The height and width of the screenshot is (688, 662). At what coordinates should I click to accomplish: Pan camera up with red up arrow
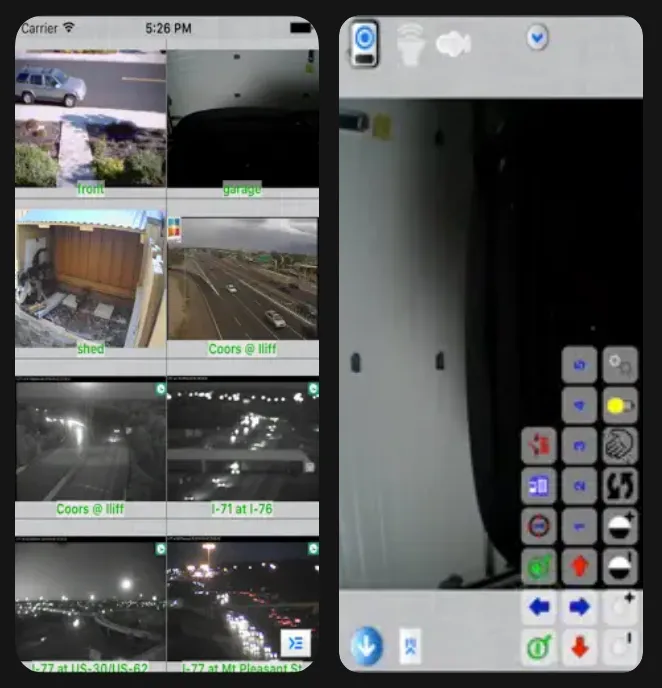(579, 566)
